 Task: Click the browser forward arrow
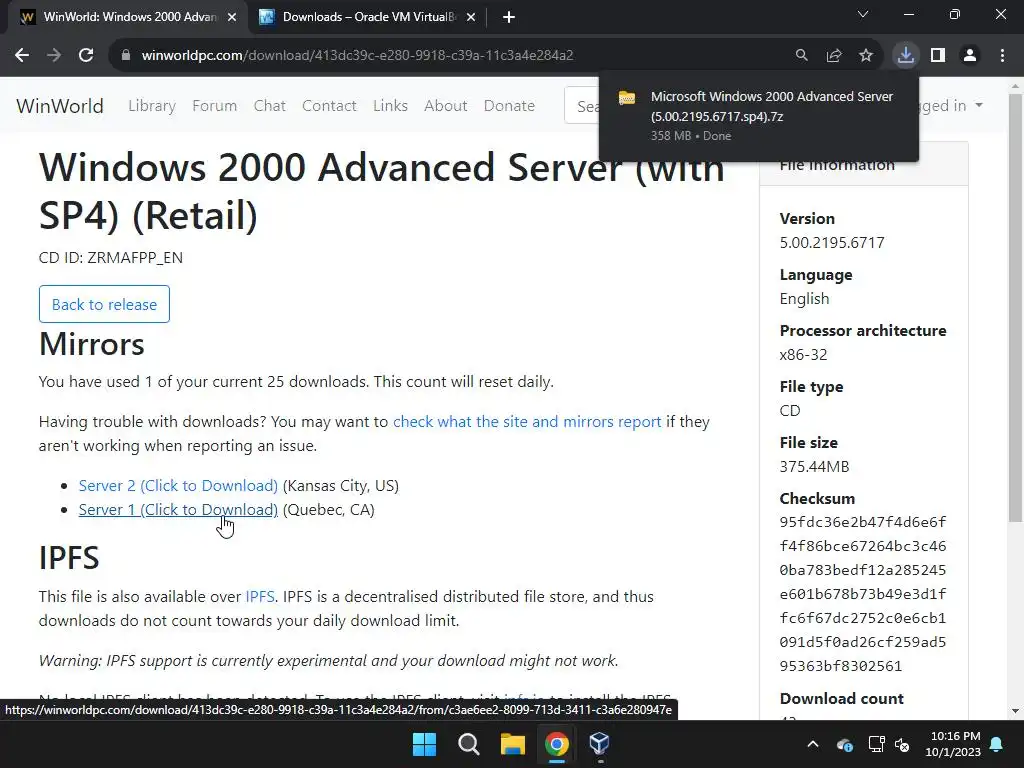click(x=54, y=56)
